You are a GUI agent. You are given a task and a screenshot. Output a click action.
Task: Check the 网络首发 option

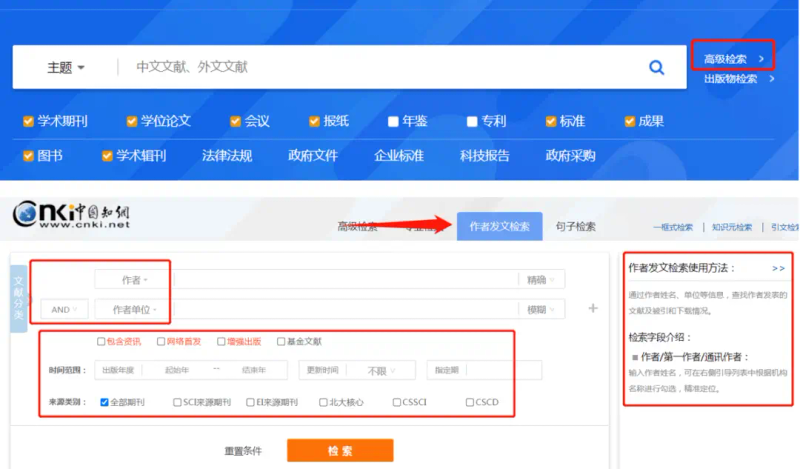[161, 341]
